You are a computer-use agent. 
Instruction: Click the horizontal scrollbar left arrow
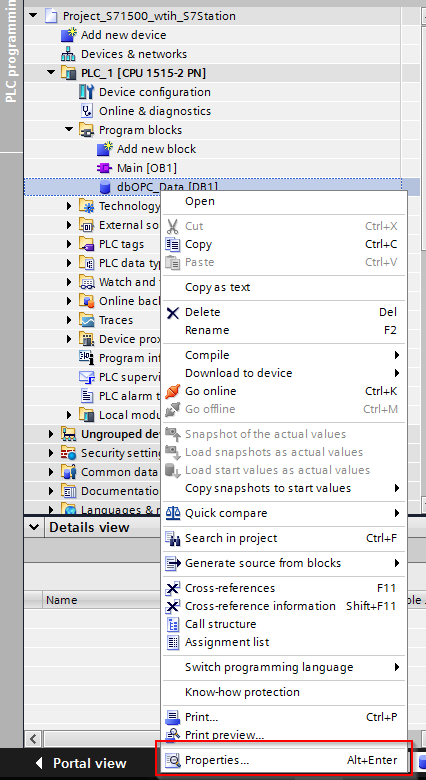tap(33, 738)
